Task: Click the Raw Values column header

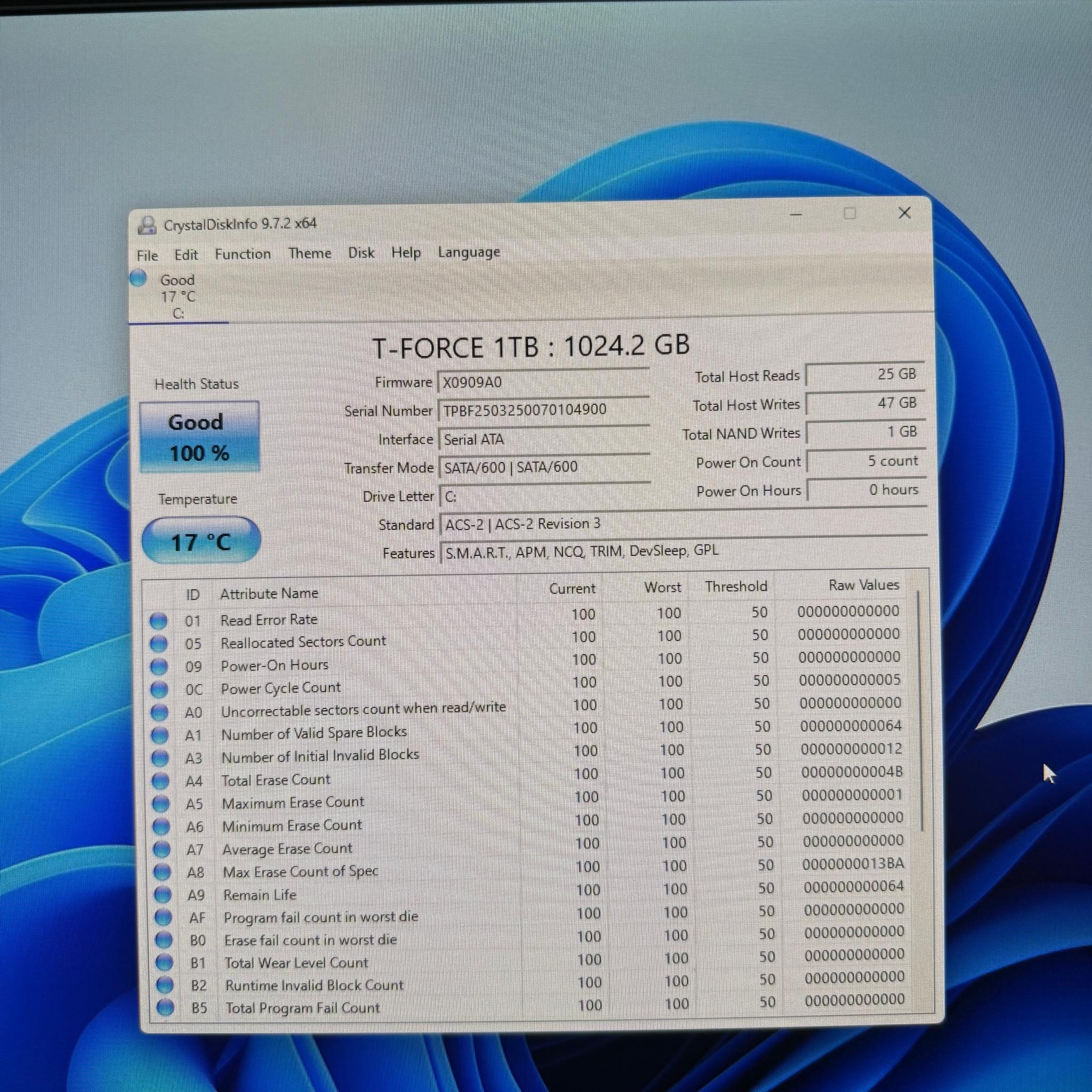Action: click(x=864, y=585)
